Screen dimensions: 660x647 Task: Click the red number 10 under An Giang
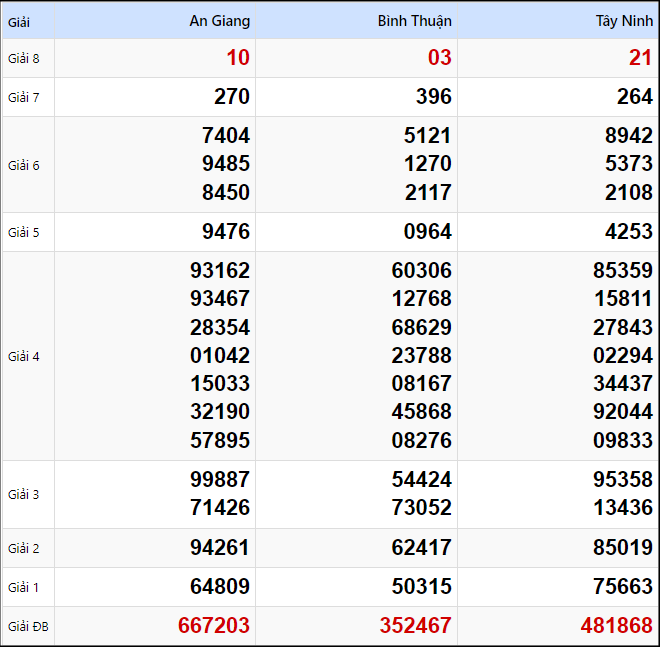tap(238, 58)
